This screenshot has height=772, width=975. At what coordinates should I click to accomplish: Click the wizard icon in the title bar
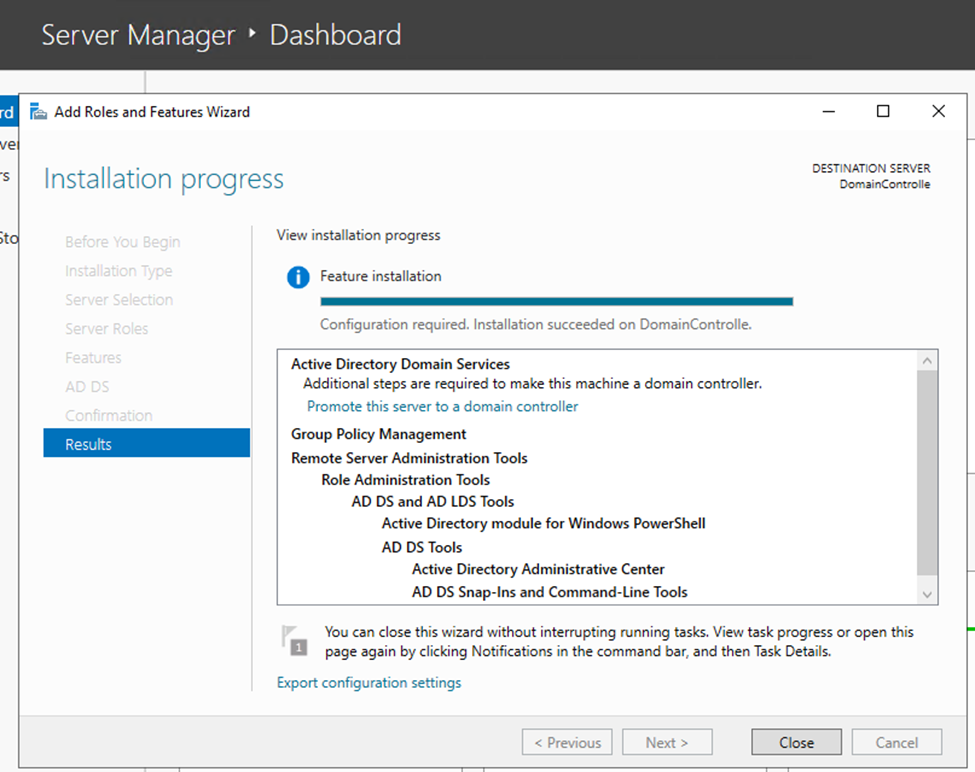[x=37, y=111]
